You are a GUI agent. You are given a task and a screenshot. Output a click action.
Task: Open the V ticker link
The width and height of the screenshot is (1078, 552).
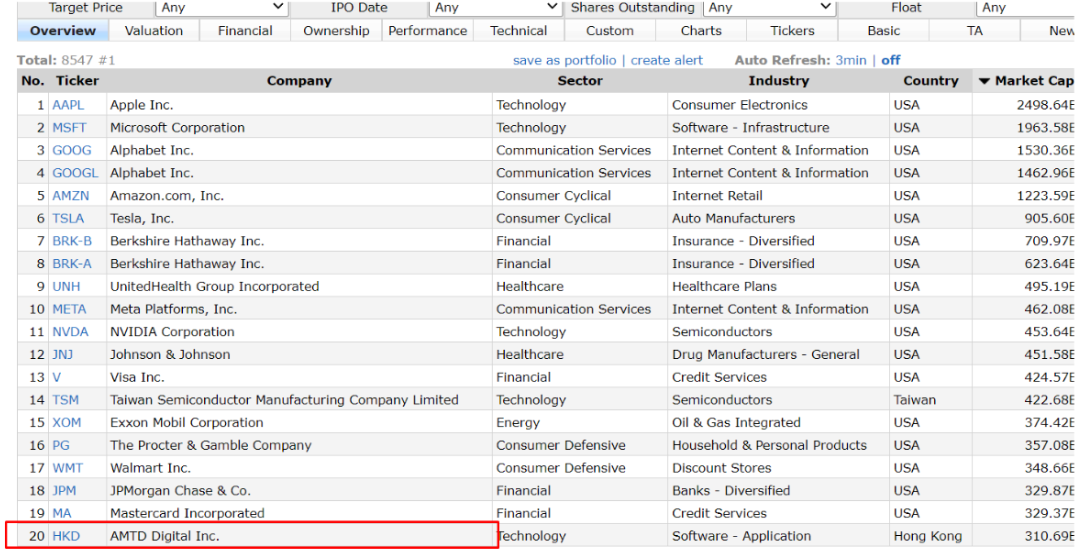coord(56,377)
